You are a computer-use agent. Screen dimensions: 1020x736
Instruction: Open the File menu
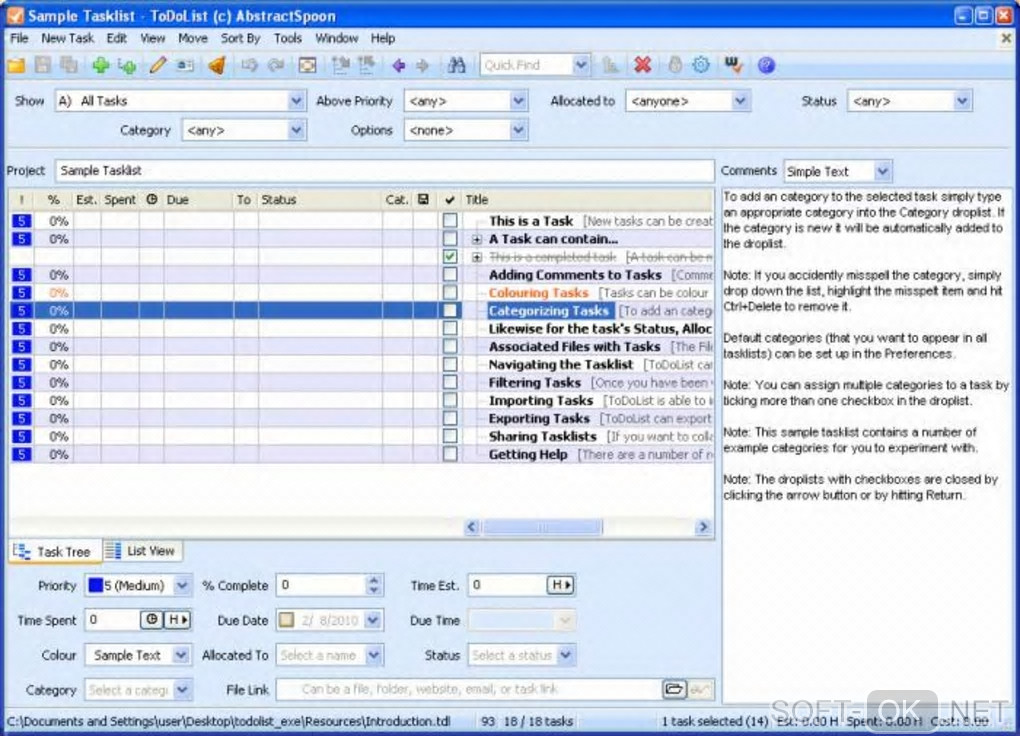(19, 38)
